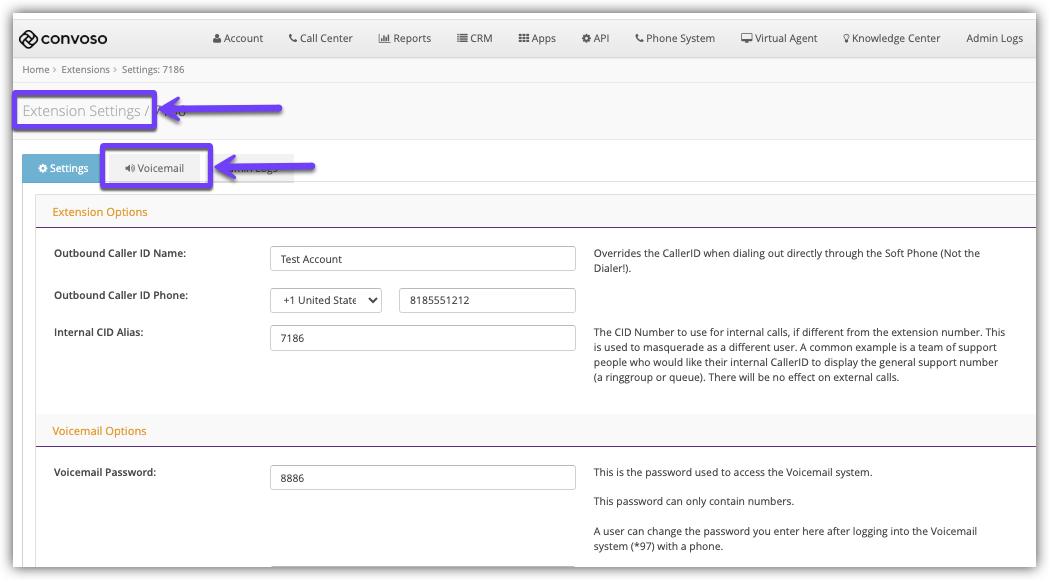
Task: Go to Home breadcrumb link
Action: tap(36, 70)
